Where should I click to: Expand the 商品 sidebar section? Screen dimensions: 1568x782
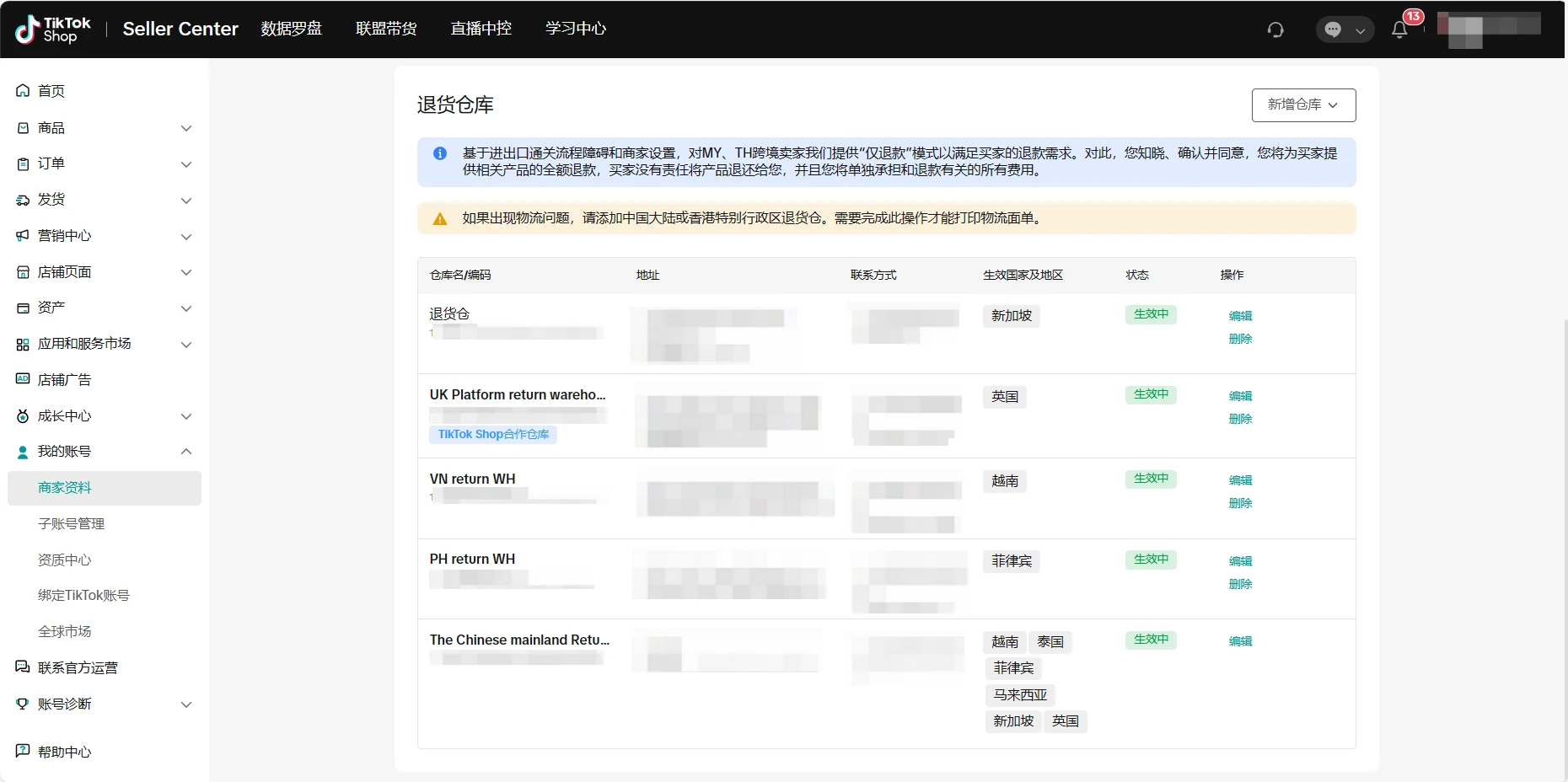coord(186,128)
